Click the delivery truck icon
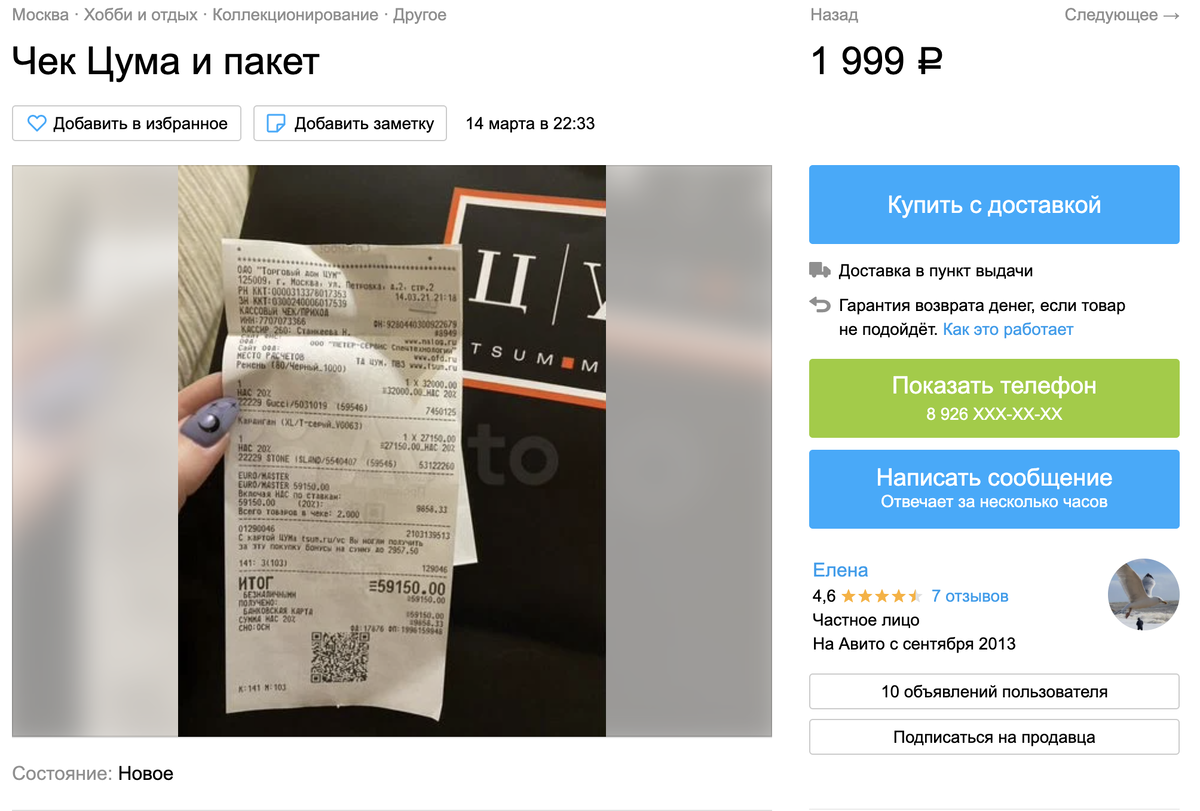Image resolution: width=1200 pixels, height=811 pixels. 820,271
